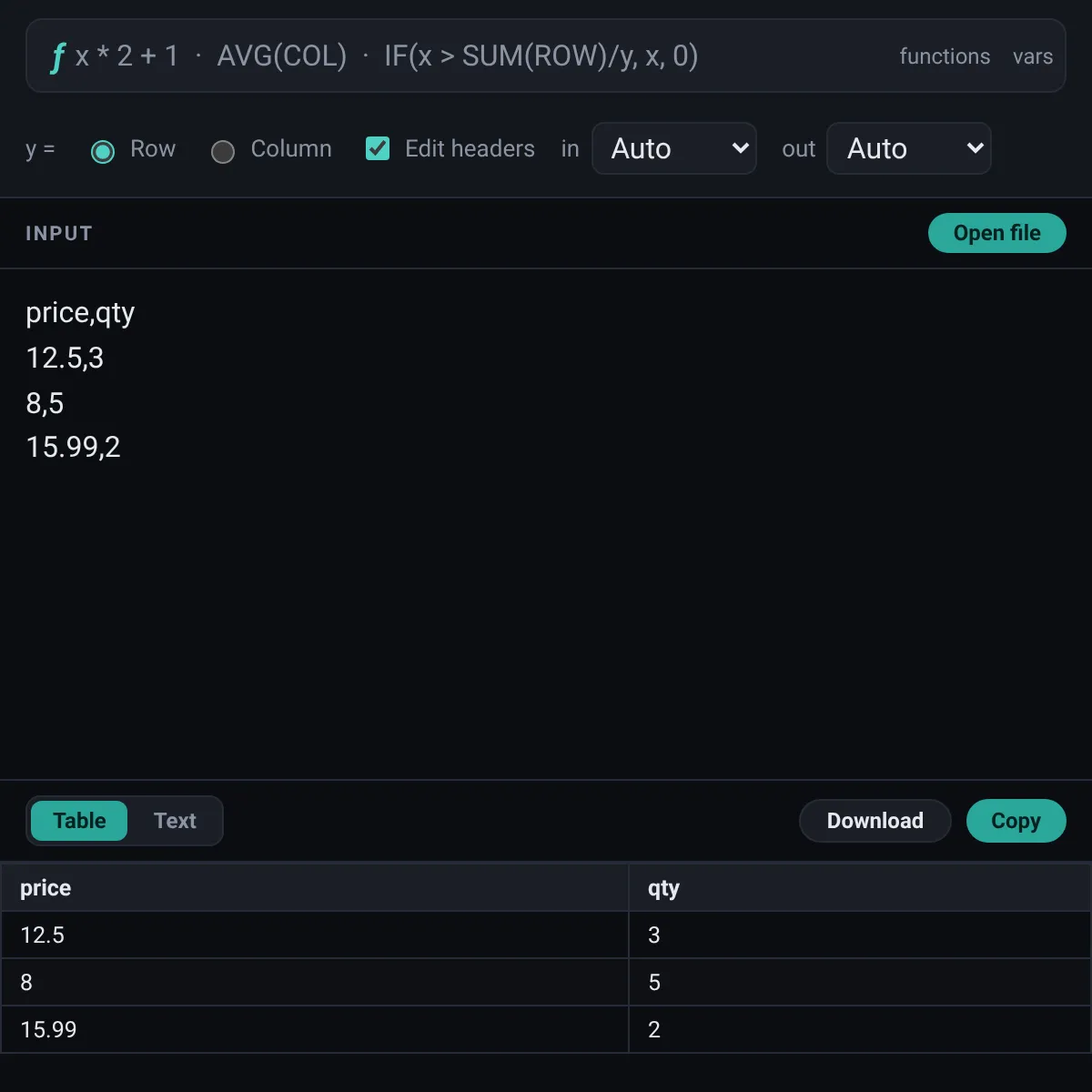Viewport: 1092px width, 1092px height.
Task: Select the Column radio button
Action: point(223,151)
